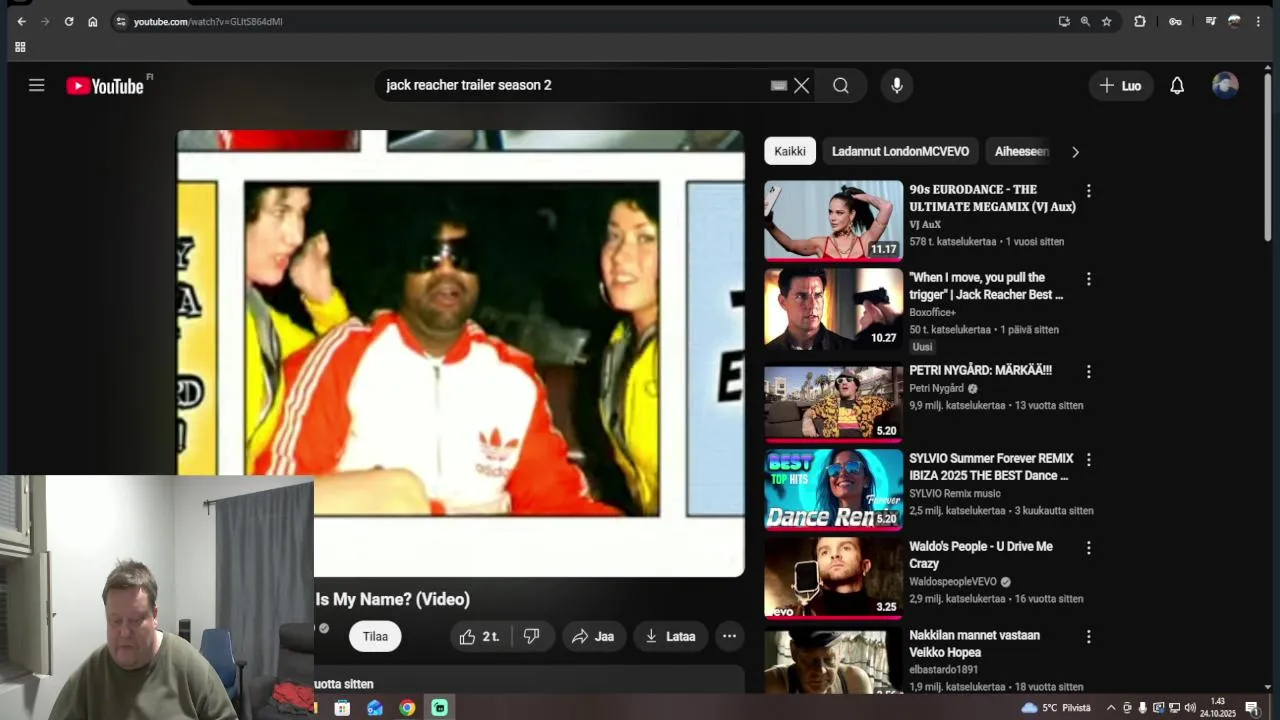Go to the YouTube home logo
Viewport: 1280px width, 720px height.
(105, 86)
